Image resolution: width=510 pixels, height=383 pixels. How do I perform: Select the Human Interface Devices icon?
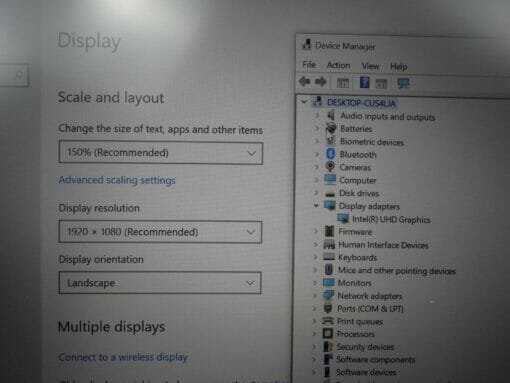(329, 245)
